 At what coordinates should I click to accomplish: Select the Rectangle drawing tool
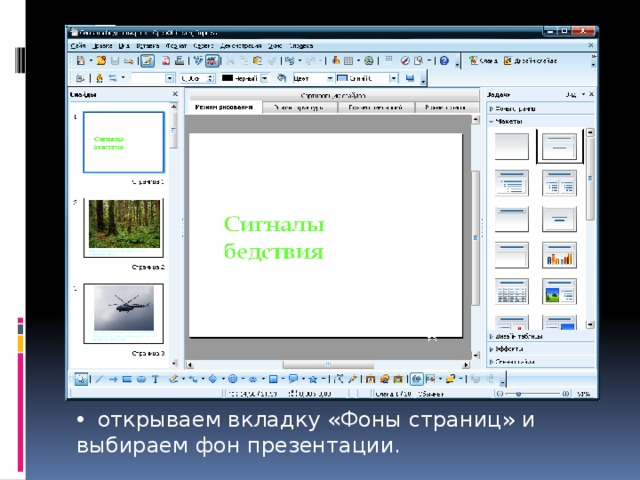(x=127, y=379)
